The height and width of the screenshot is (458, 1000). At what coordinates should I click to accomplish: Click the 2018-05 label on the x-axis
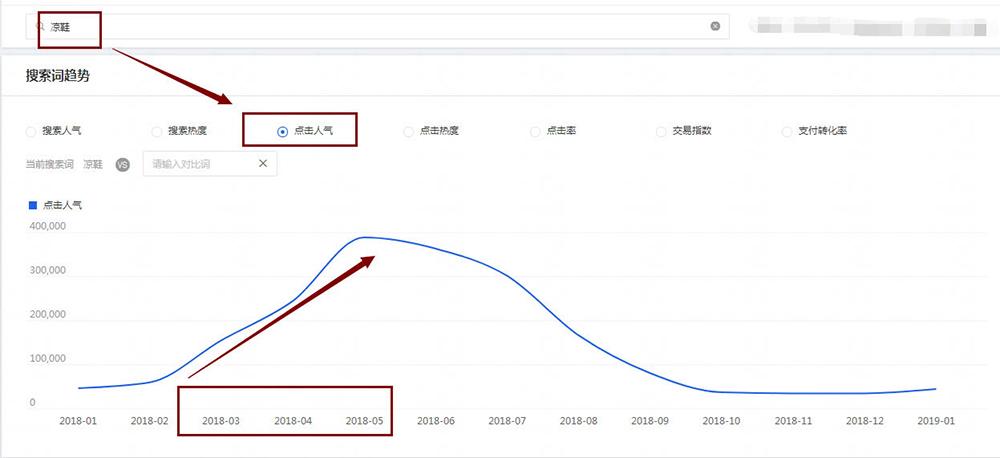pos(365,421)
